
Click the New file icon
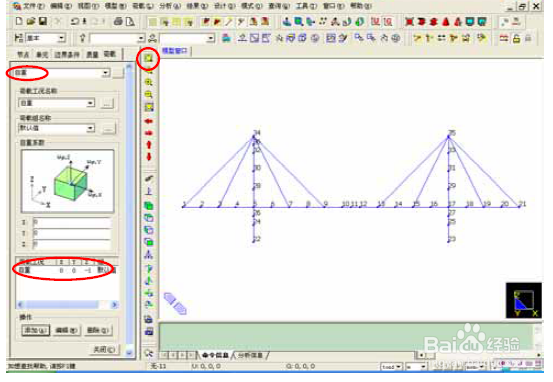[19, 22]
